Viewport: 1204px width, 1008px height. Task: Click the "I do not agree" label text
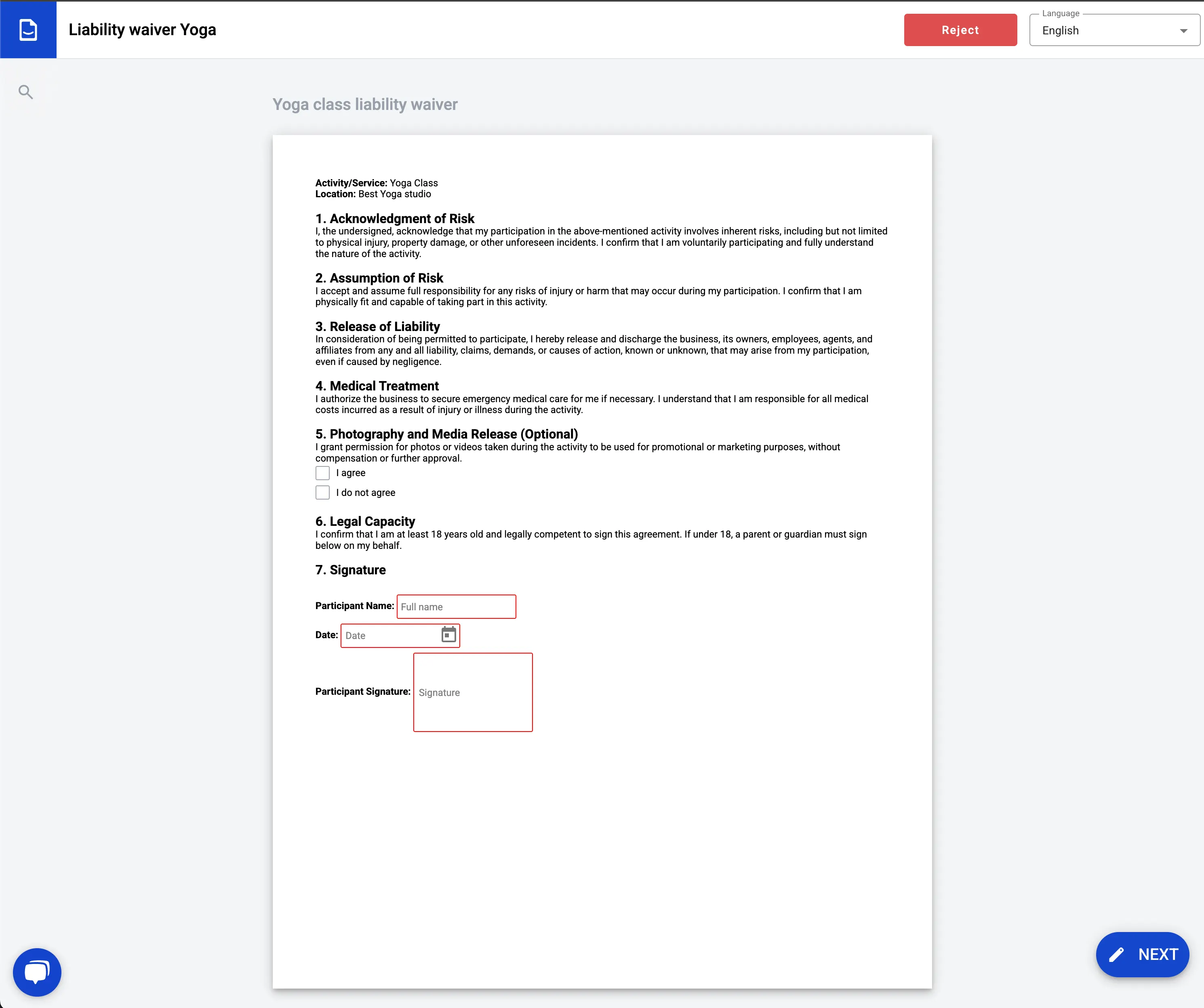366,493
